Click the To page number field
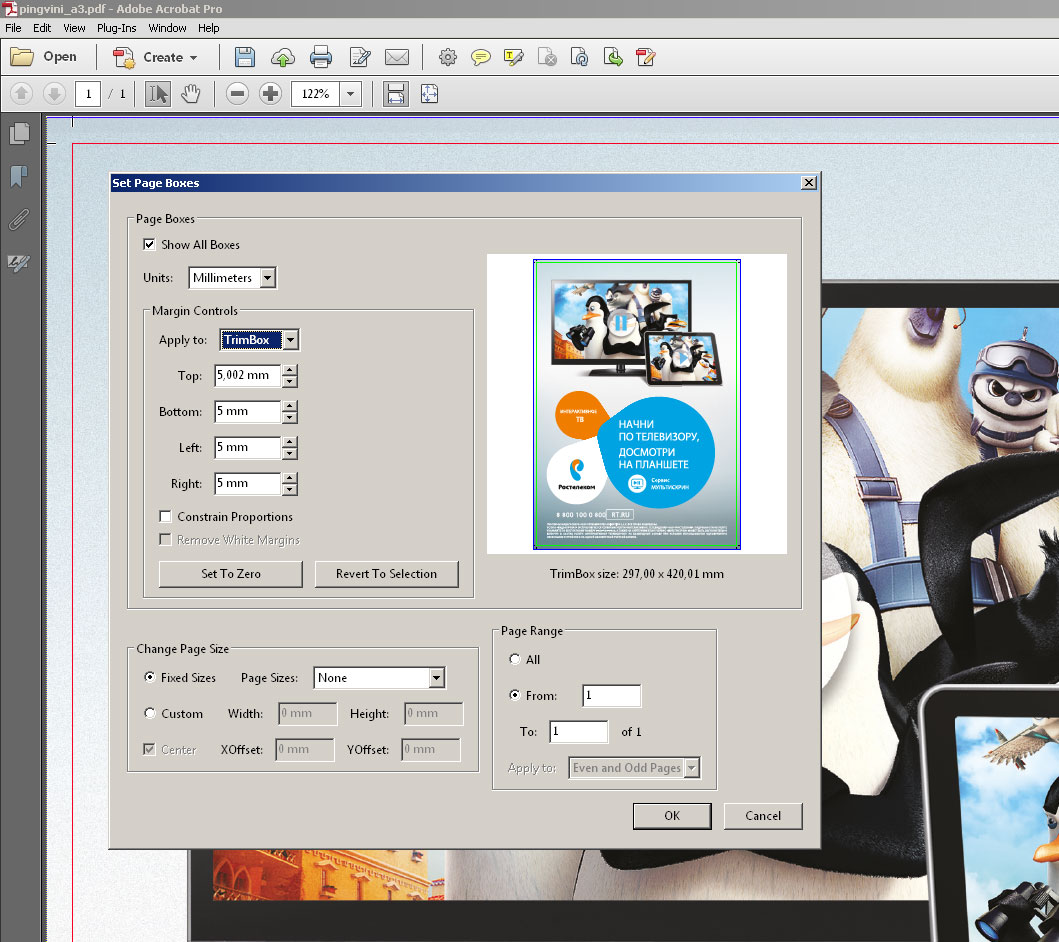Screen dimensions: 1059x942 [579, 731]
